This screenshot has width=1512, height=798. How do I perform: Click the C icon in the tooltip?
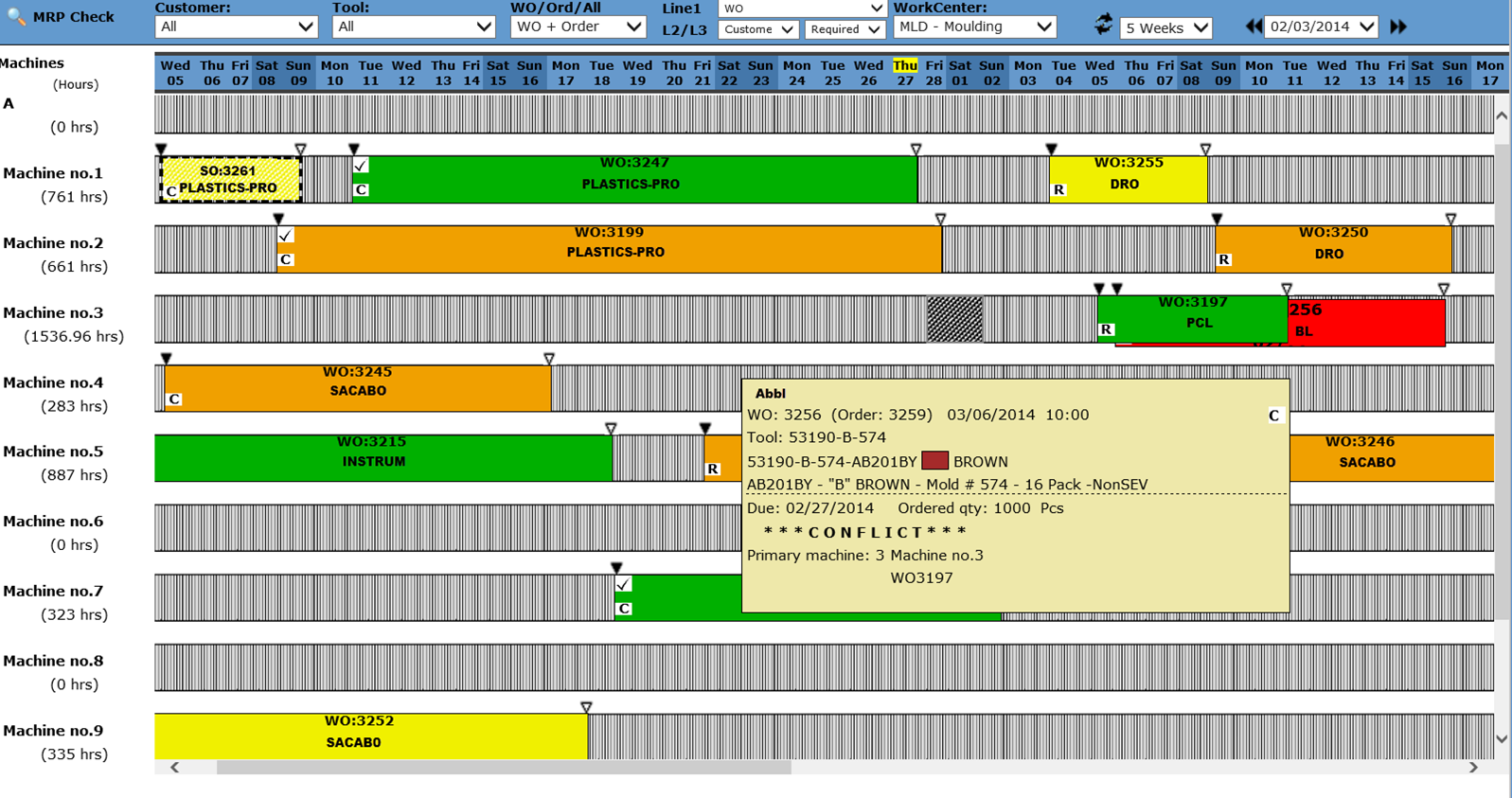pyautogui.click(x=1273, y=416)
